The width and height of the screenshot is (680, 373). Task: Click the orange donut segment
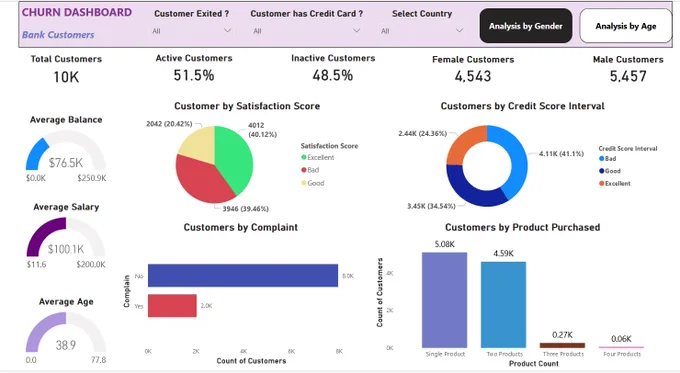[x=462, y=141]
